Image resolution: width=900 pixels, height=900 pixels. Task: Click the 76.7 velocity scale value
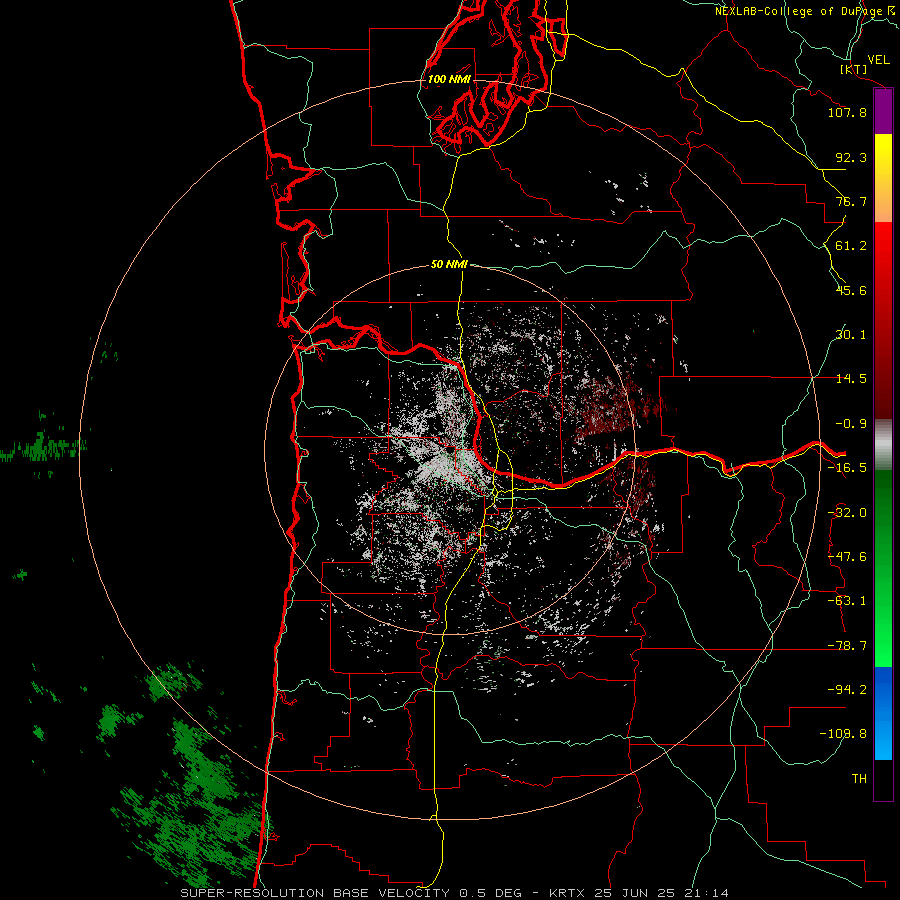(851, 201)
